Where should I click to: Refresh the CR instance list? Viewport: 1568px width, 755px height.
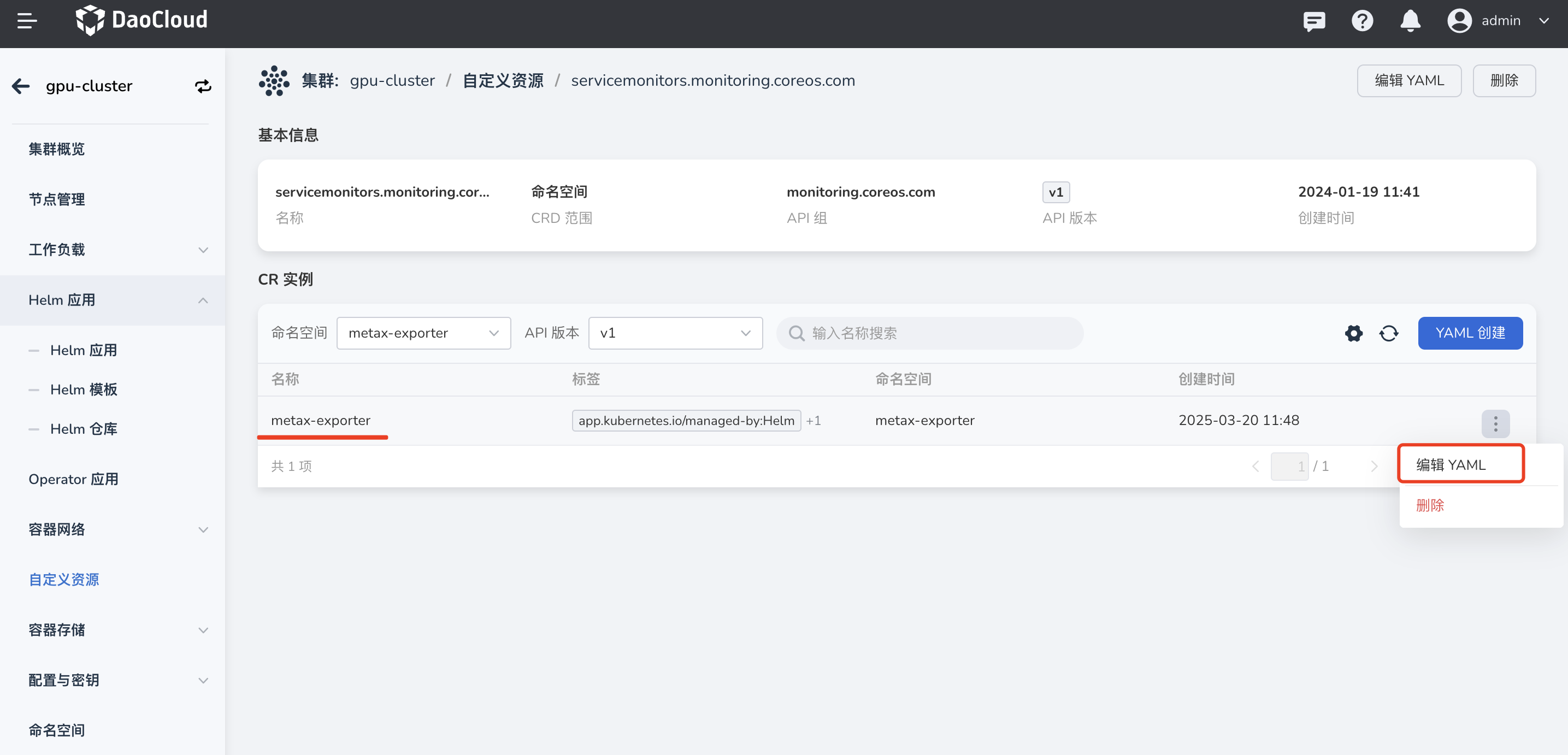point(1388,333)
